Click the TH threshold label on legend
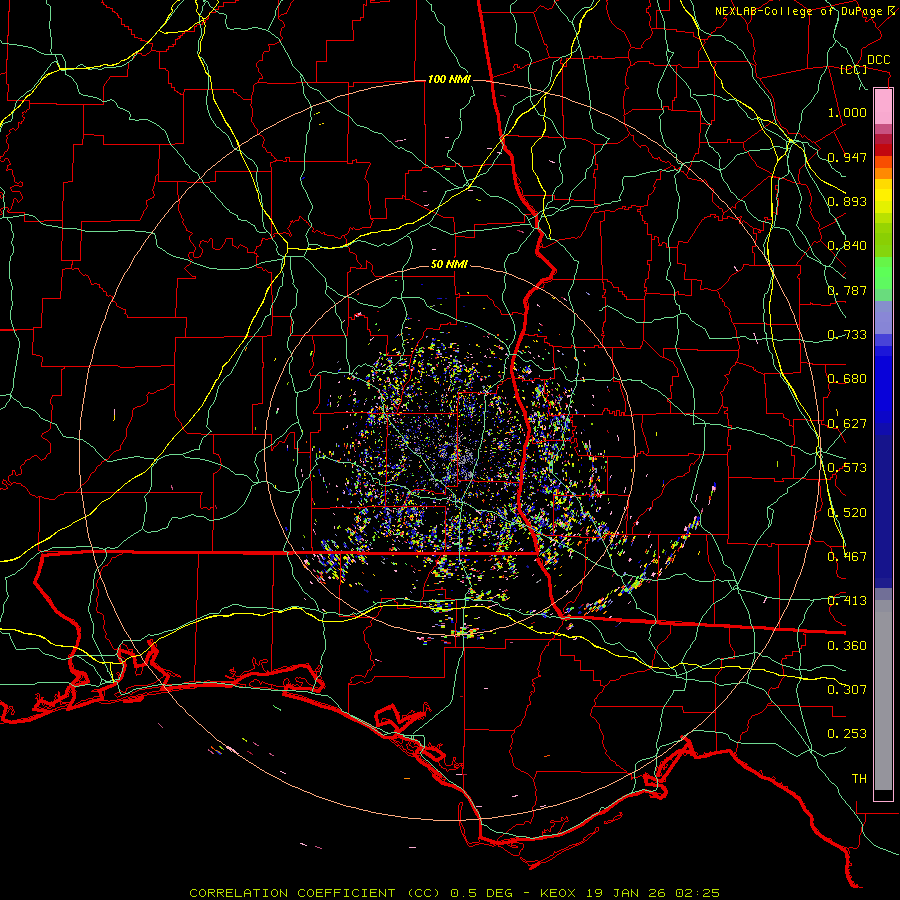This screenshot has height=900, width=900. 859,779
